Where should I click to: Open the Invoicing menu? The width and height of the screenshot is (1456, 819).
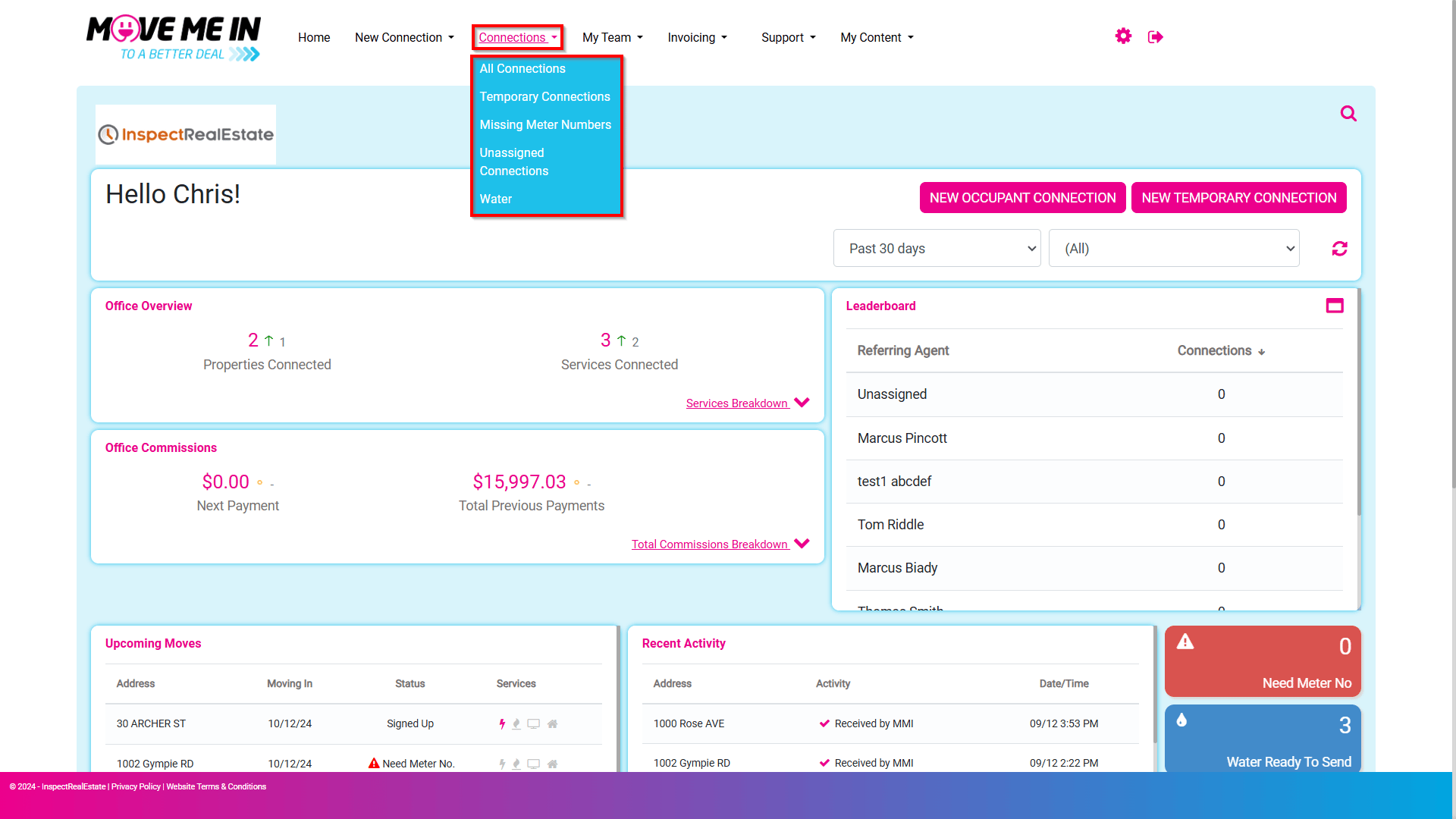[x=697, y=37]
